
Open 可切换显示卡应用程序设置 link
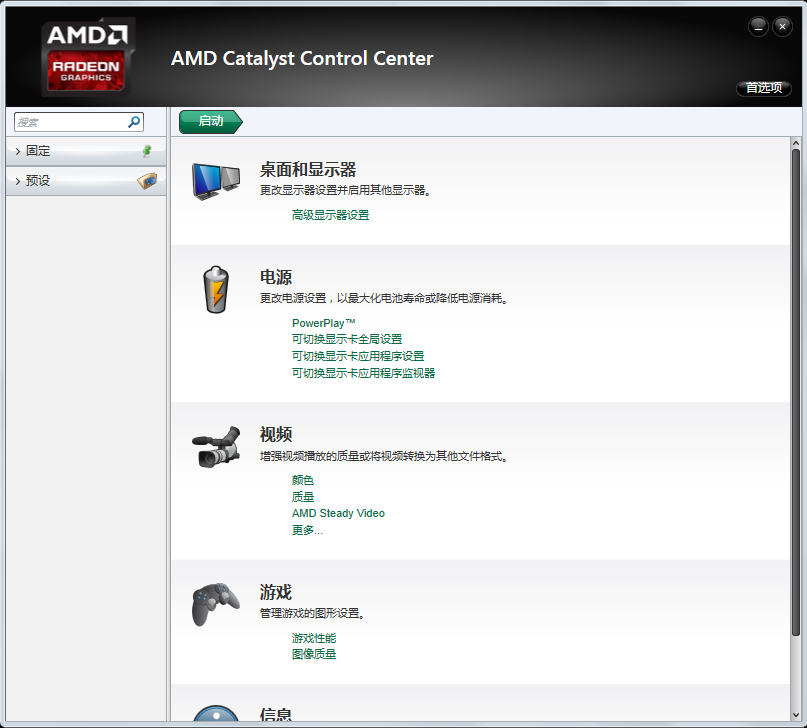tap(358, 356)
